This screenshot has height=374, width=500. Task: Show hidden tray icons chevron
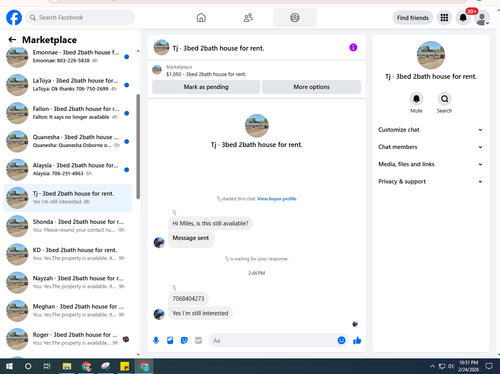(432, 366)
